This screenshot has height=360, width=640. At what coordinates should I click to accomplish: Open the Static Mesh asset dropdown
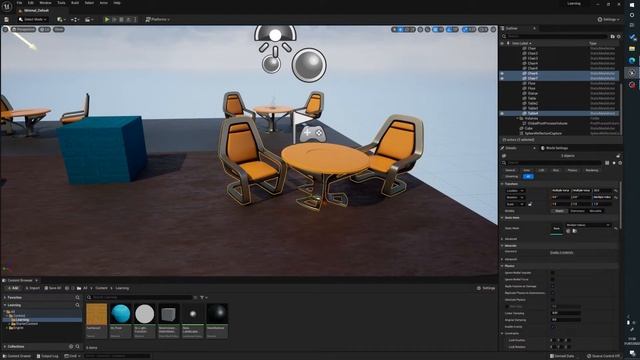click(588, 225)
